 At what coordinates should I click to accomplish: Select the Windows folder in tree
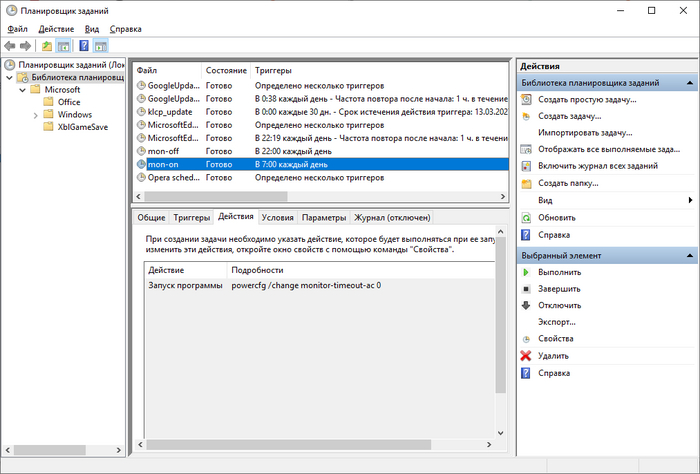75,115
